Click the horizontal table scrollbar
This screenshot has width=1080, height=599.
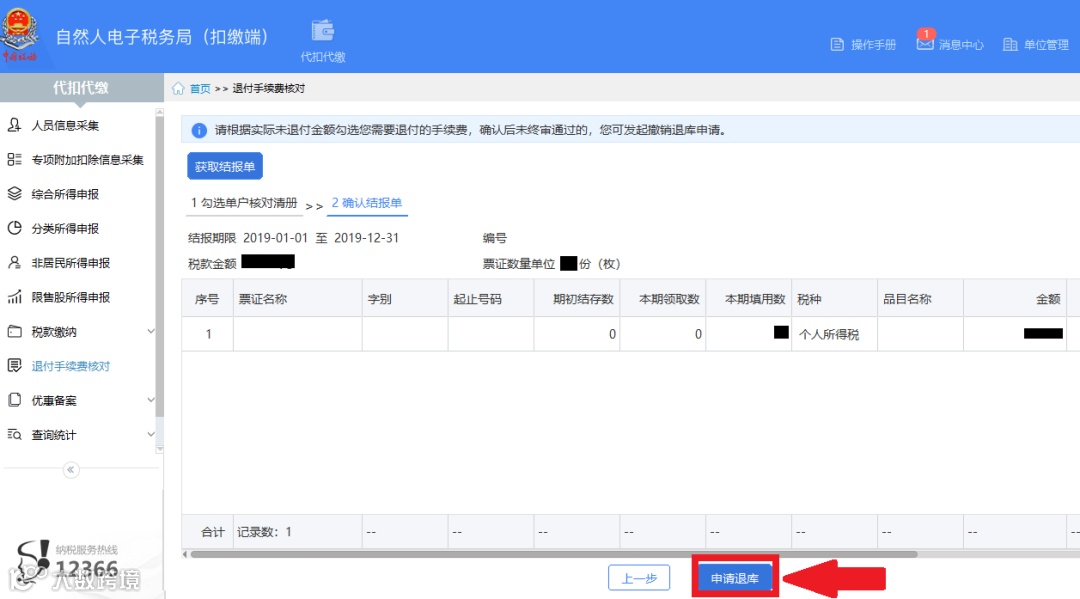pyautogui.click(x=554, y=554)
